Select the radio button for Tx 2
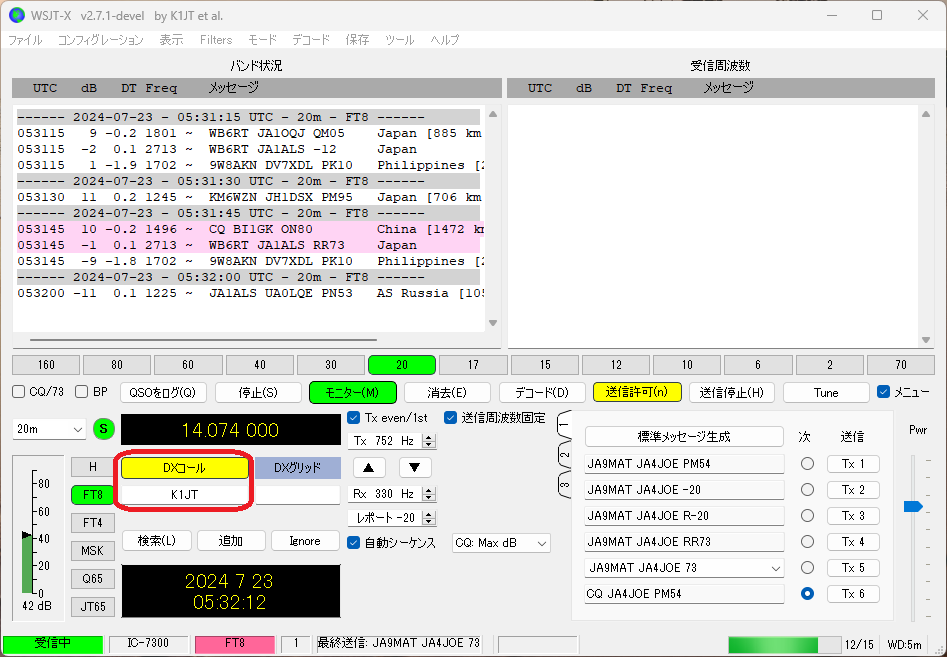Screen dimensions: 947x657 tap(807, 490)
